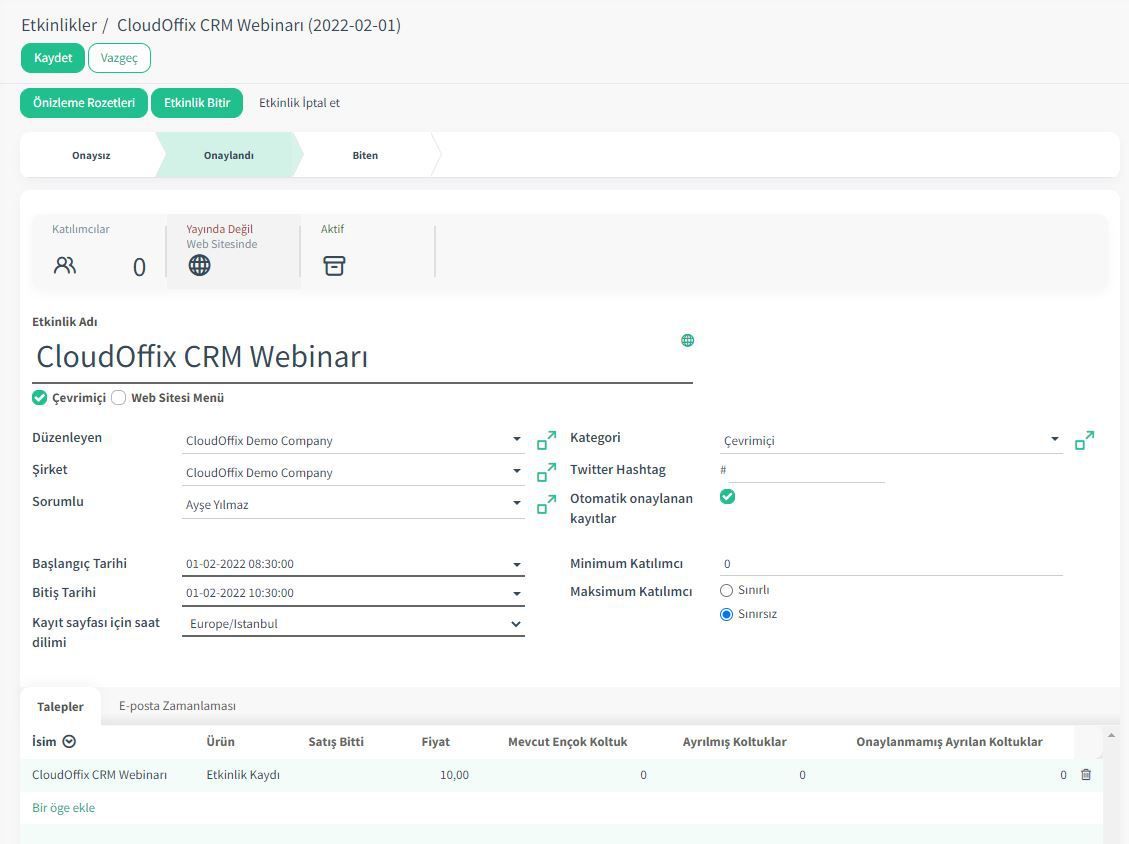Enable the Web Sitesi Menü checkbox
Image resolution: width=1129 pixels, height=844 pixels.
coord(119,398)
